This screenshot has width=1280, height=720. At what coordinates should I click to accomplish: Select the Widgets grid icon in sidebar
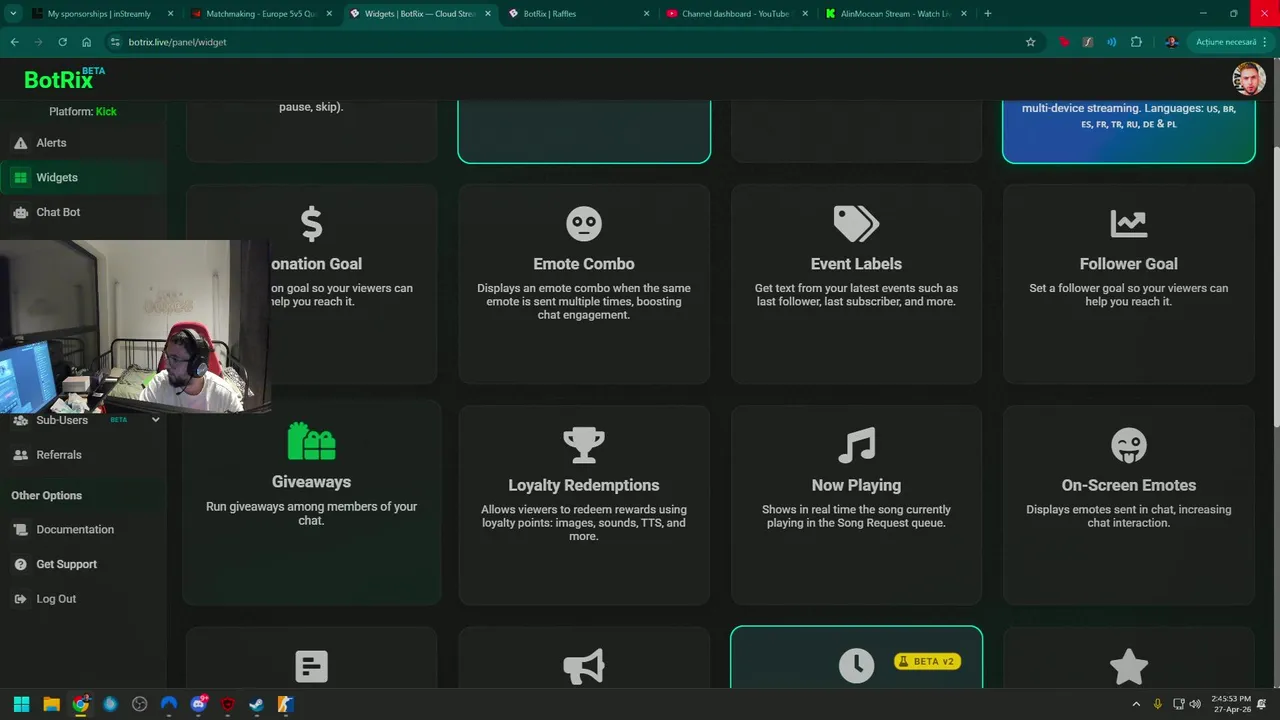click(x=20, y=178)
